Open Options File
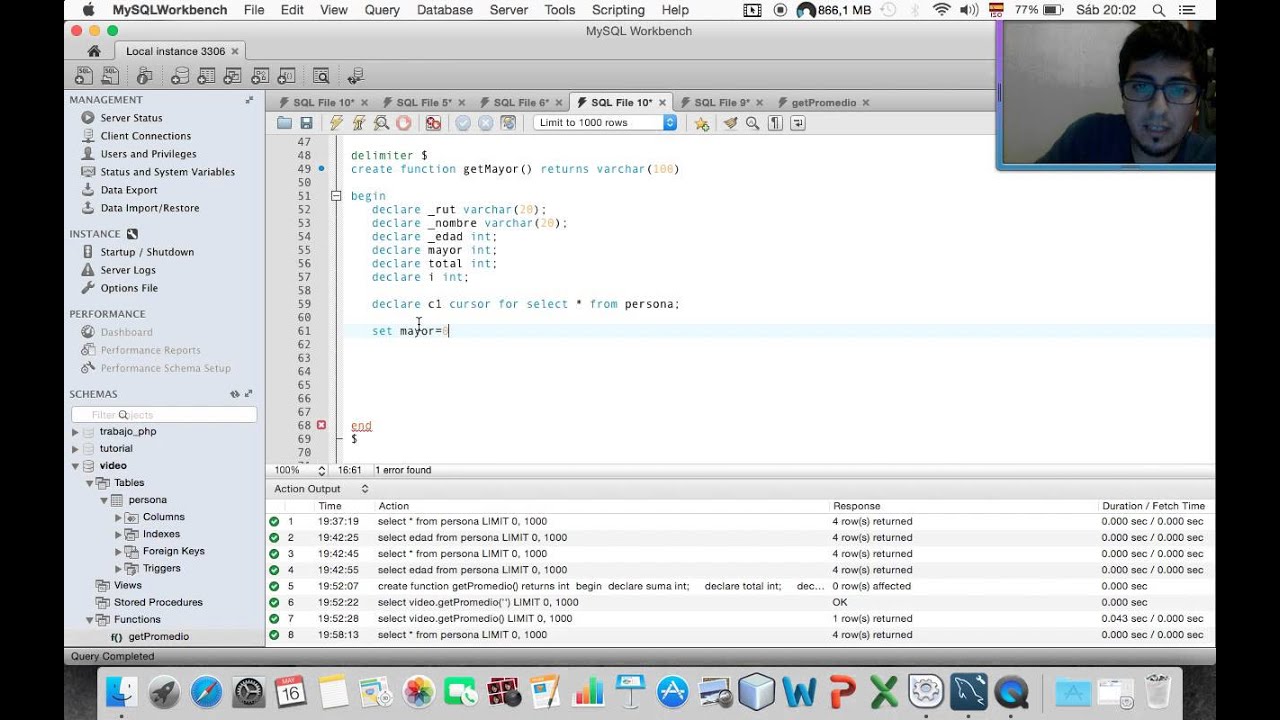This screenshot has width=1280, height=720. (x=129, y=288)
